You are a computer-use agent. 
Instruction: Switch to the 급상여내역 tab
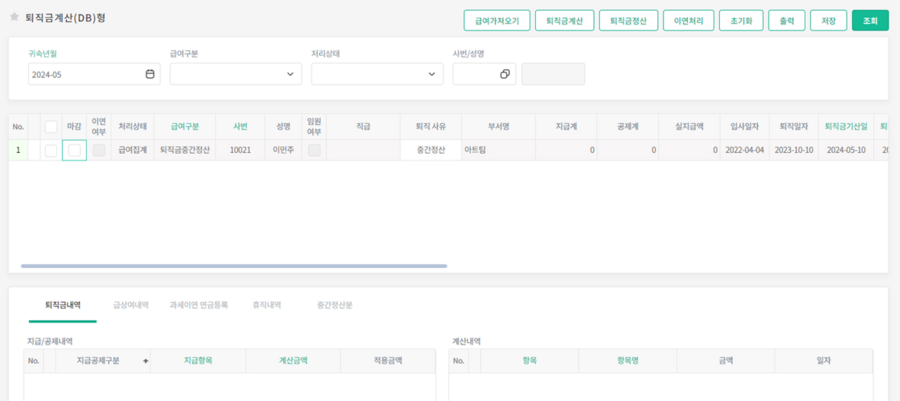pos(131,305)
